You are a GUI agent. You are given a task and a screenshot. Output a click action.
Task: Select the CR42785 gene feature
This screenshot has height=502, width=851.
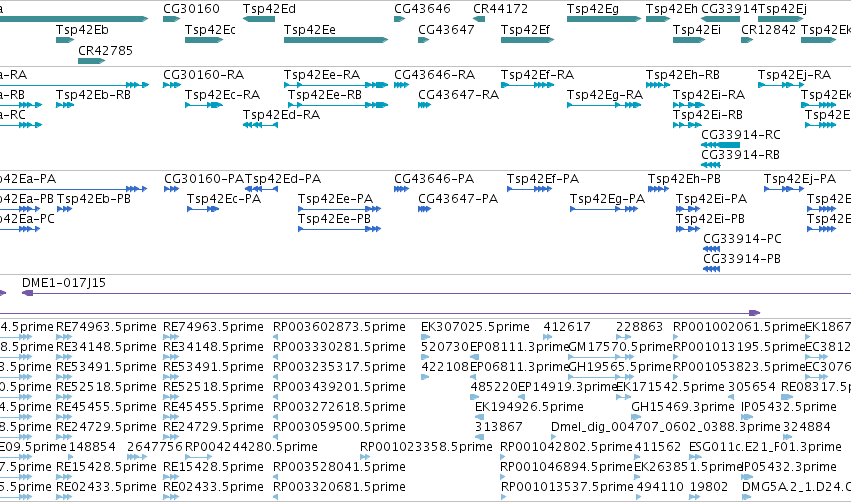[92, 61]
